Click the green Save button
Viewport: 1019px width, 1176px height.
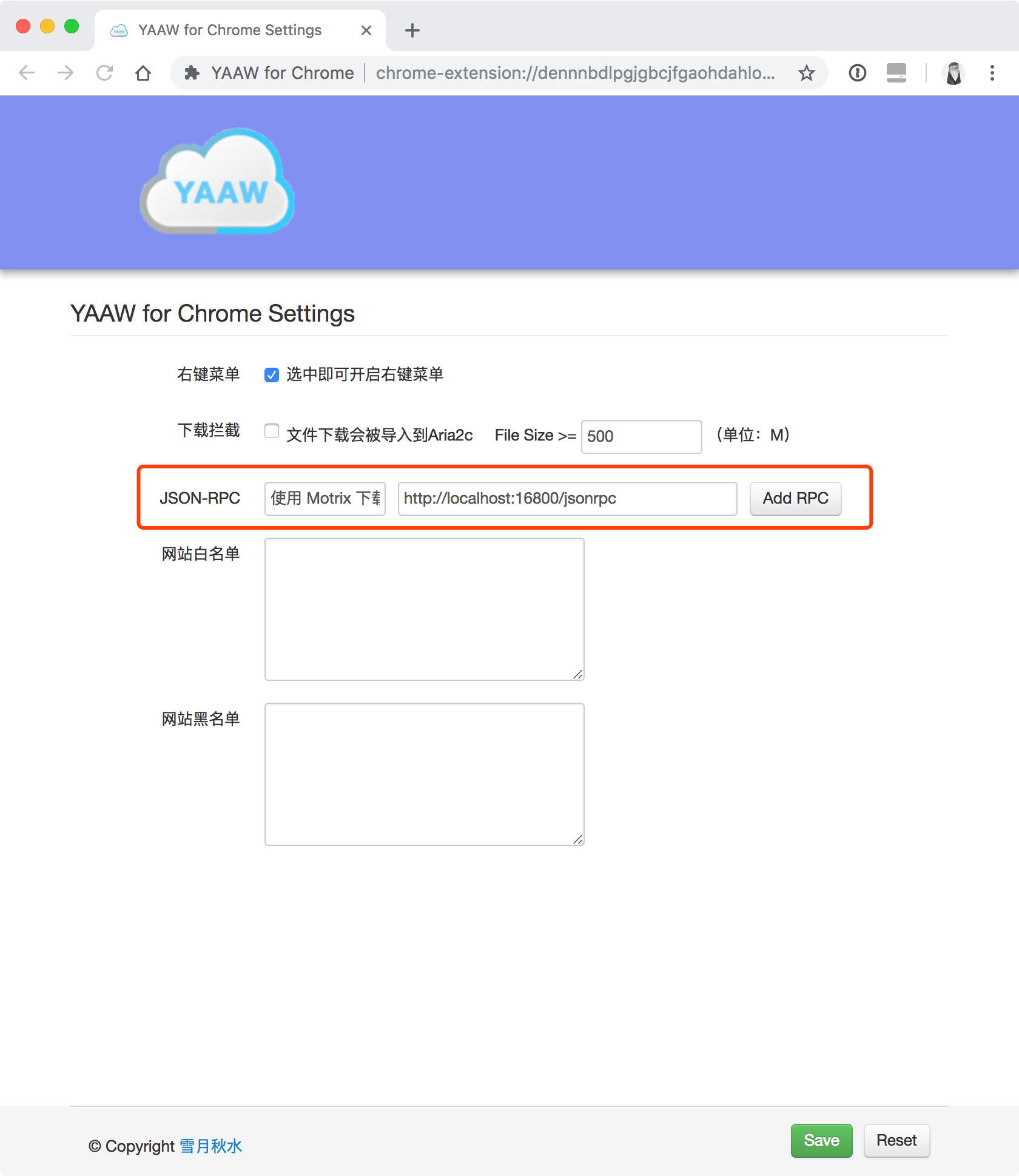[x=821, y=1140]
